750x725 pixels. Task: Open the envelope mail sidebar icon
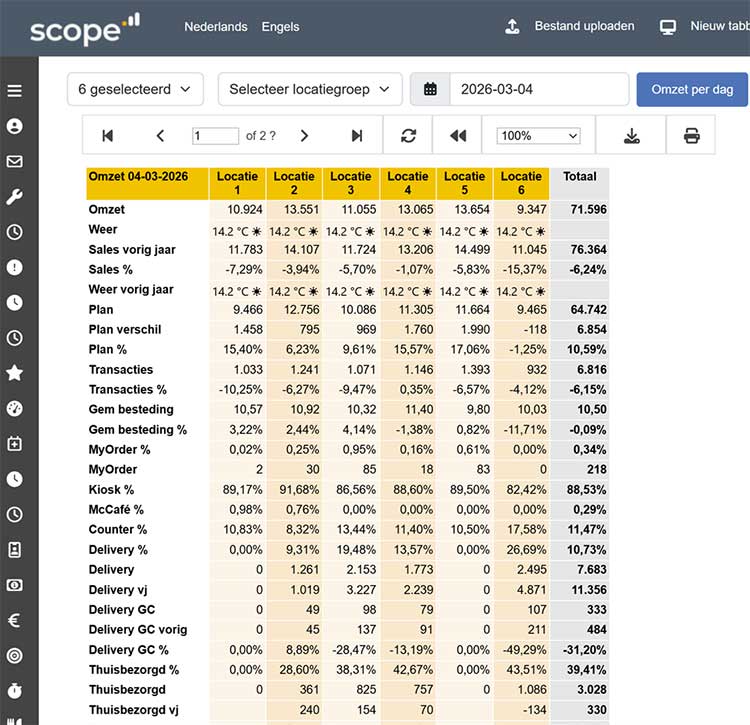pos(14,161)
